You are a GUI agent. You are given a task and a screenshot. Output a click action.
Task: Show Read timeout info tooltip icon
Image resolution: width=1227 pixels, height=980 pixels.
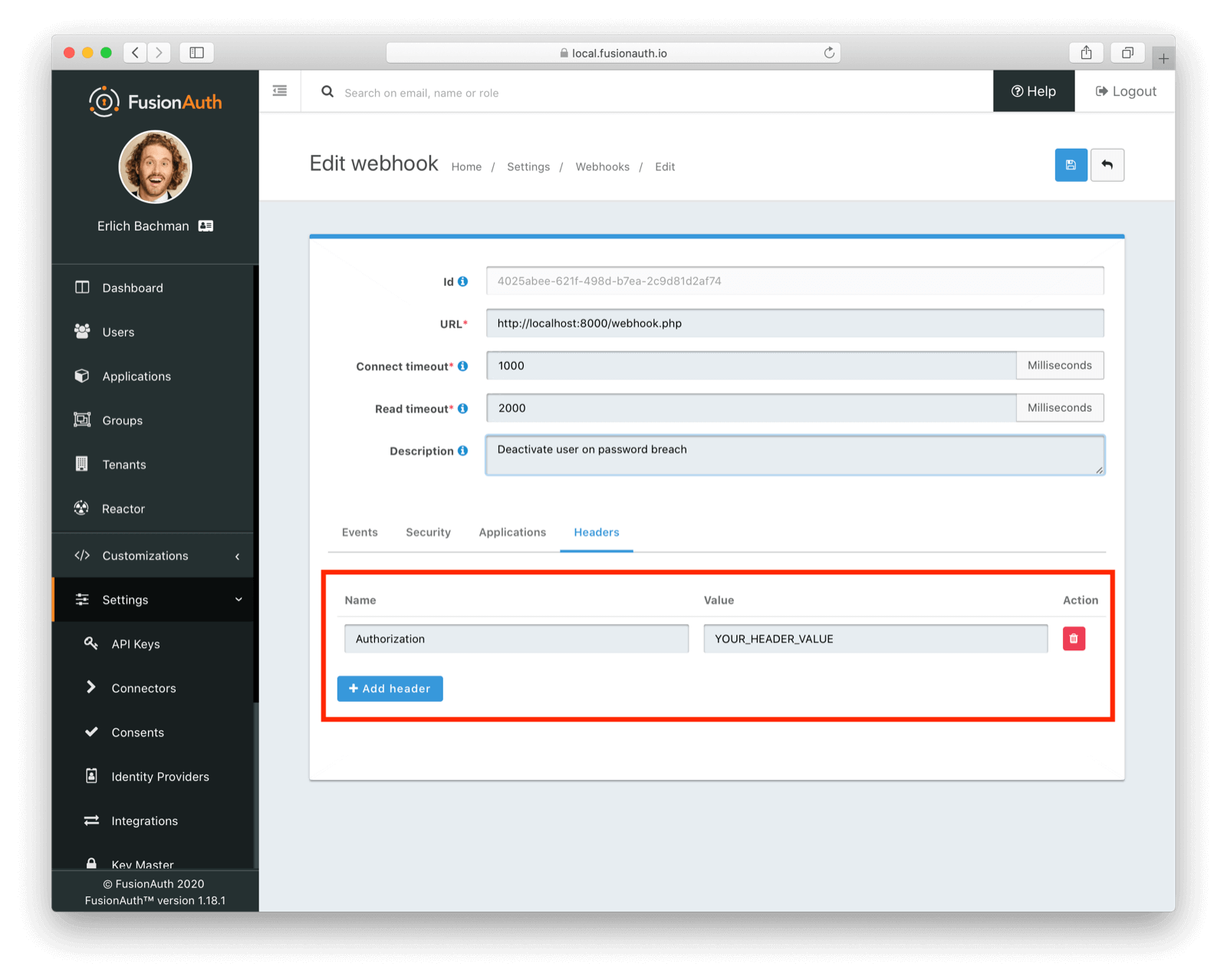click(x=463, y=408)
